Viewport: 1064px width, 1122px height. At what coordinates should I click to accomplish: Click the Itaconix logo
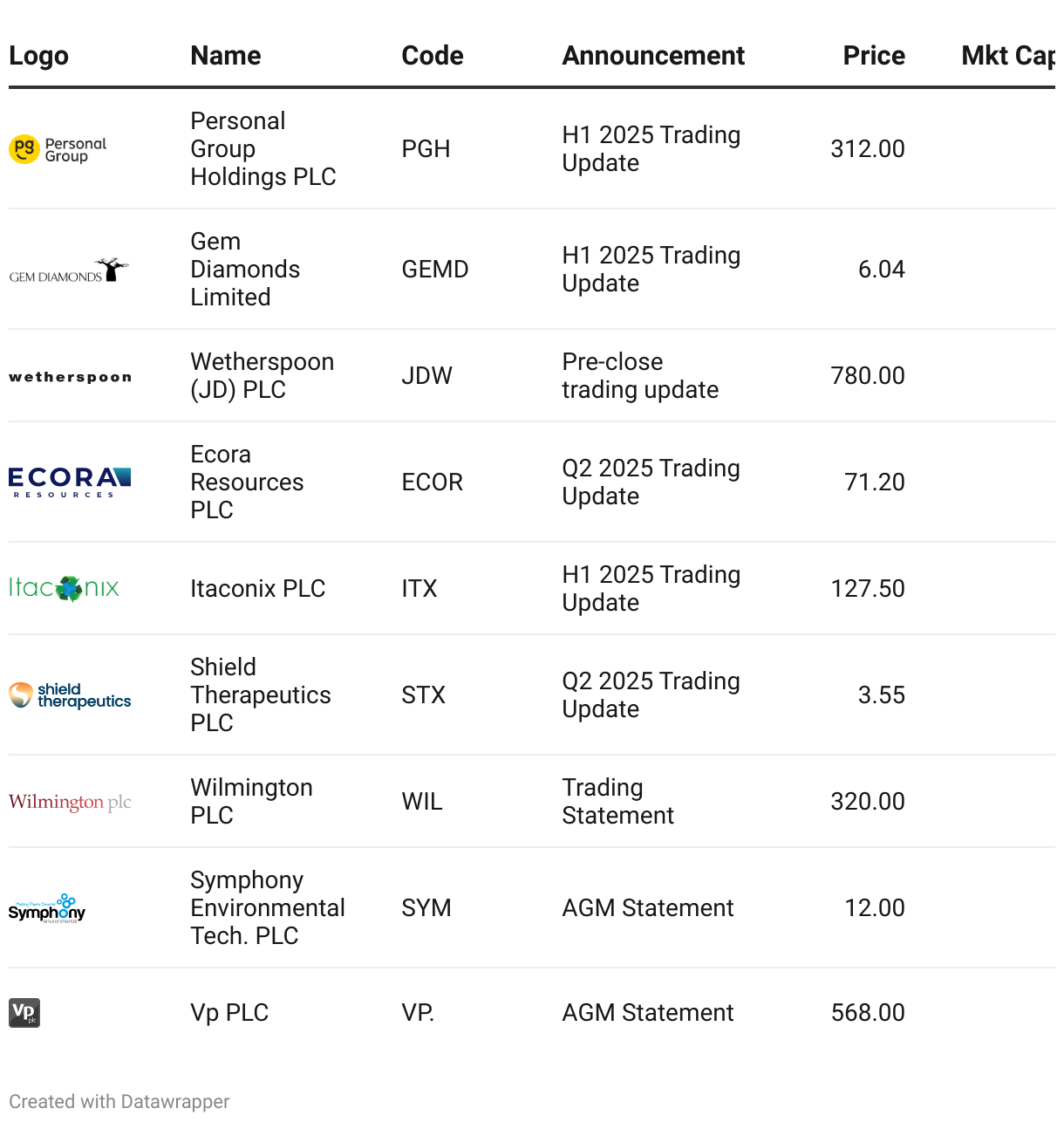pos(64,588)
